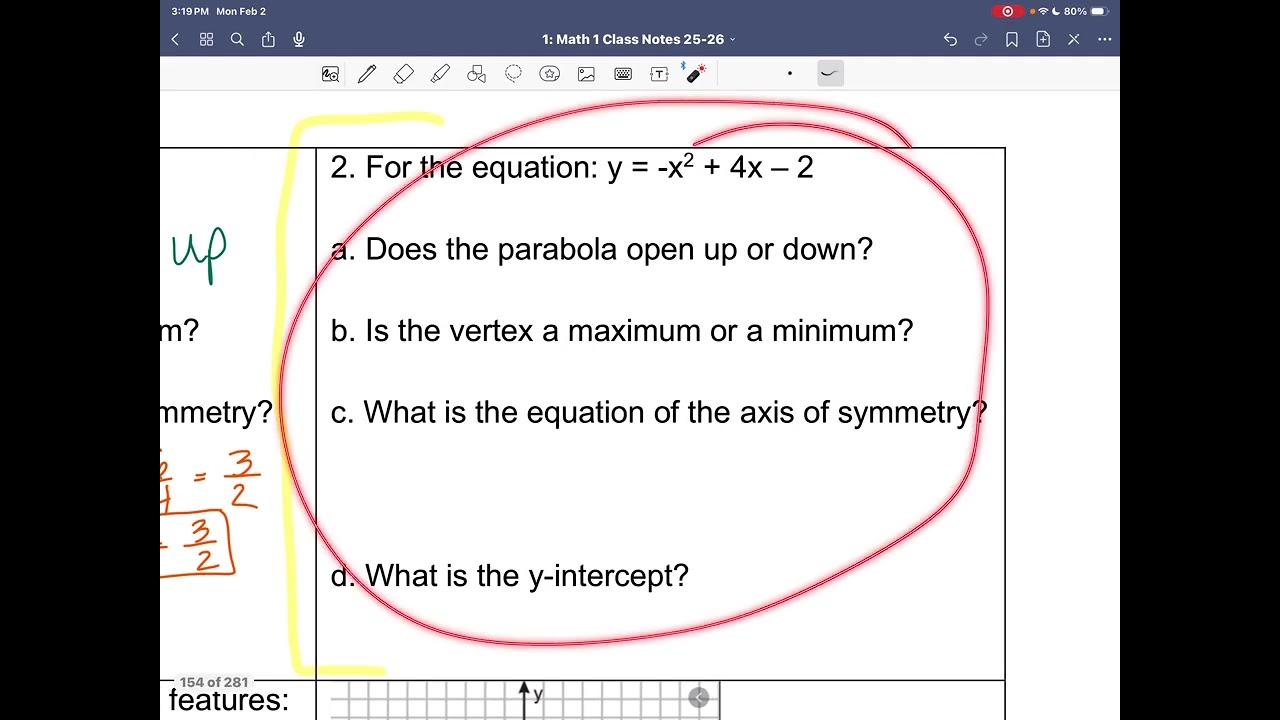Go back with the left chevron
The height and width of the screenshot is (720, 1280).
click(x=175, y=39)
